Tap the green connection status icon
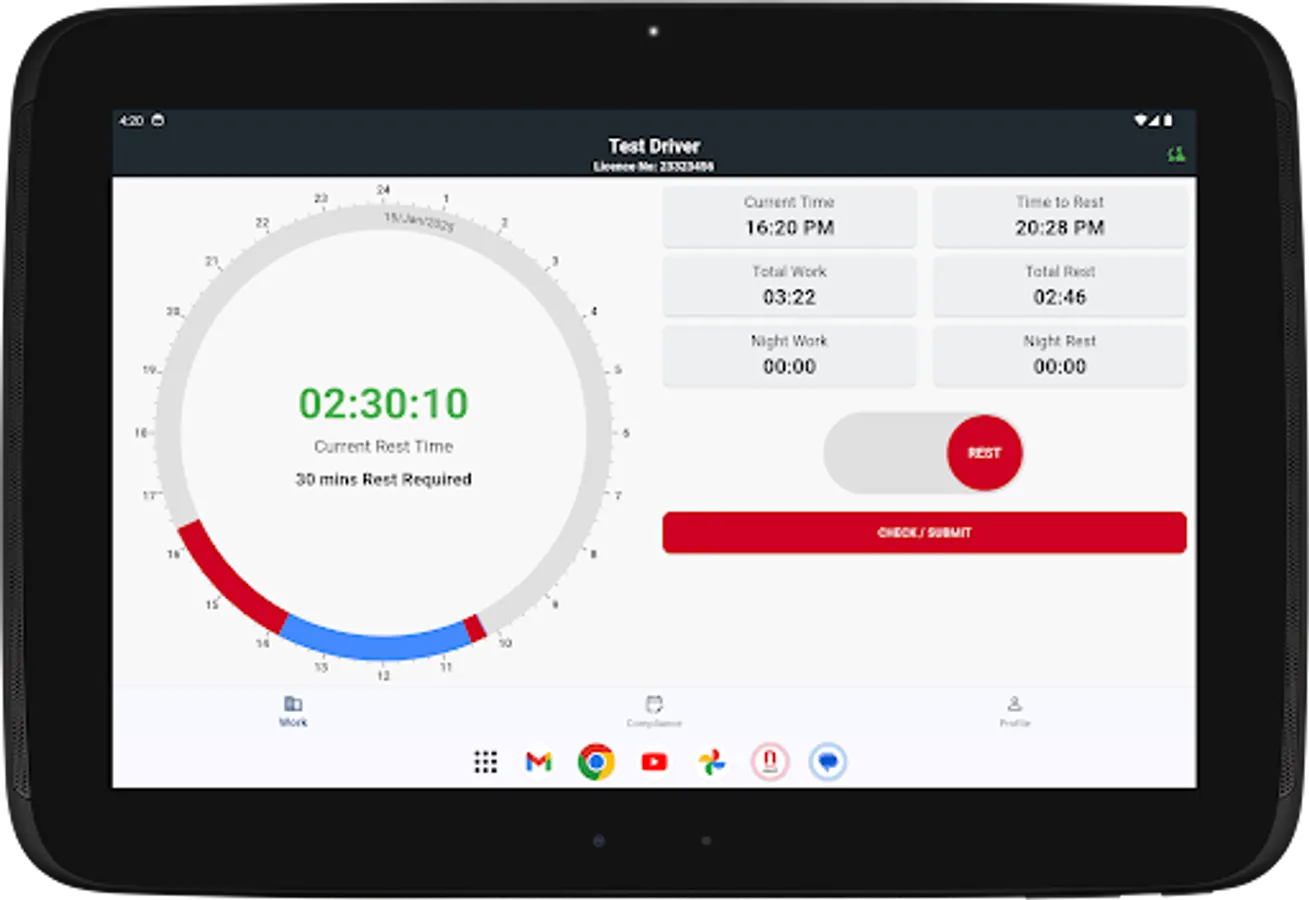The height and width of the screenshot is (900, 1309). pyautogui.click(x=1176, y=154)
